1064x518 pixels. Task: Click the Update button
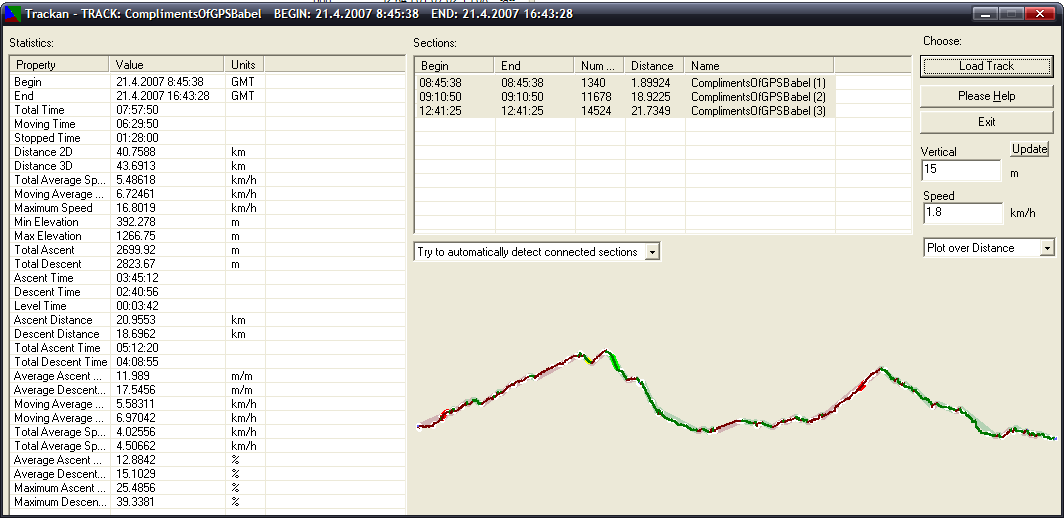pos(1029,149)
